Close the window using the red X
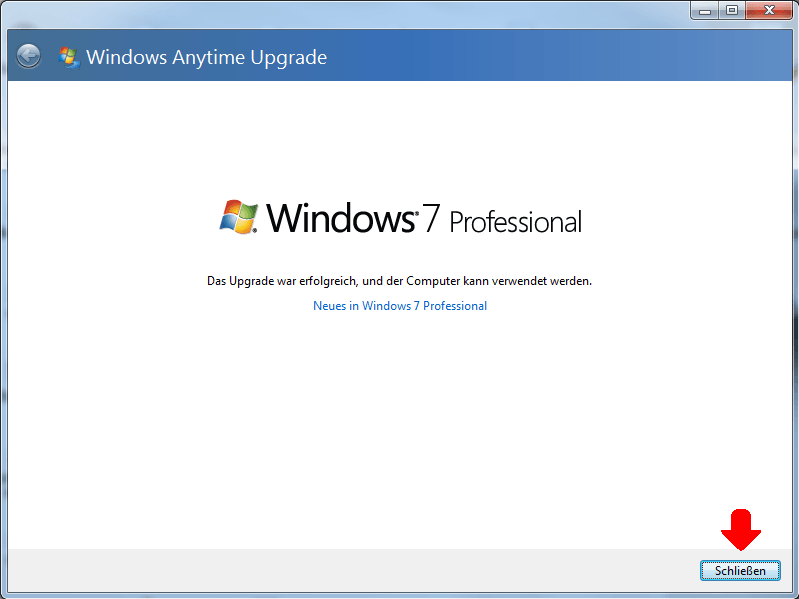Viewport: 799px width, 599px height. pos(769,10)
